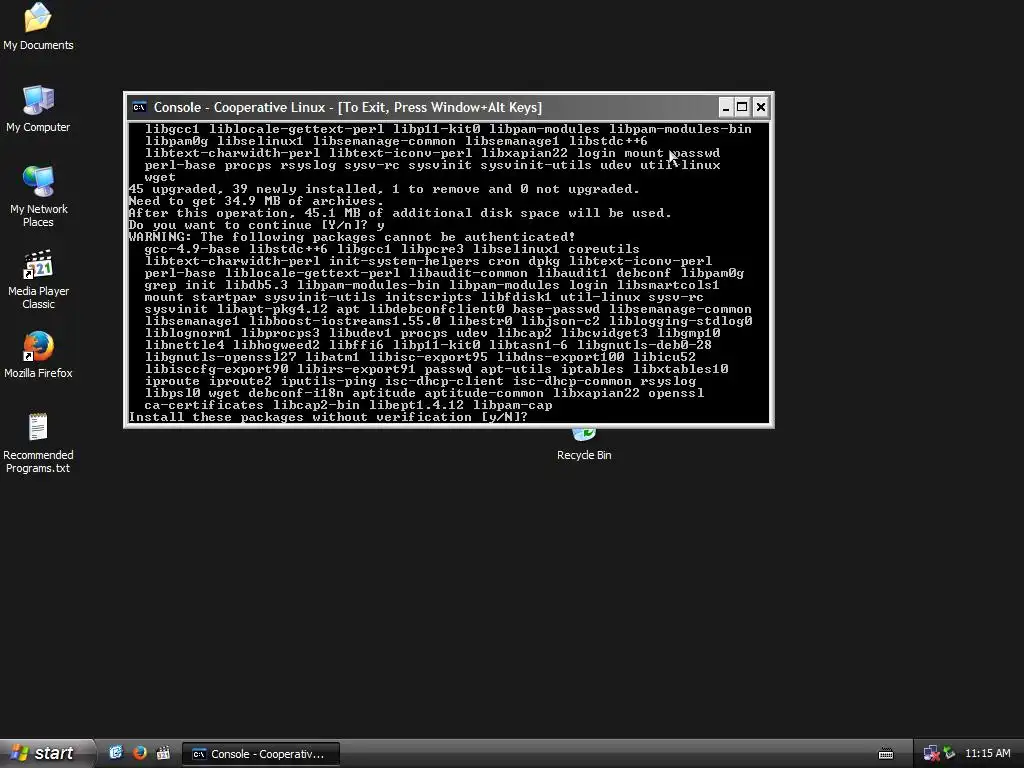Click the console window title bar text
This screenshot has width=1024, height=768.
pos(347,107)
